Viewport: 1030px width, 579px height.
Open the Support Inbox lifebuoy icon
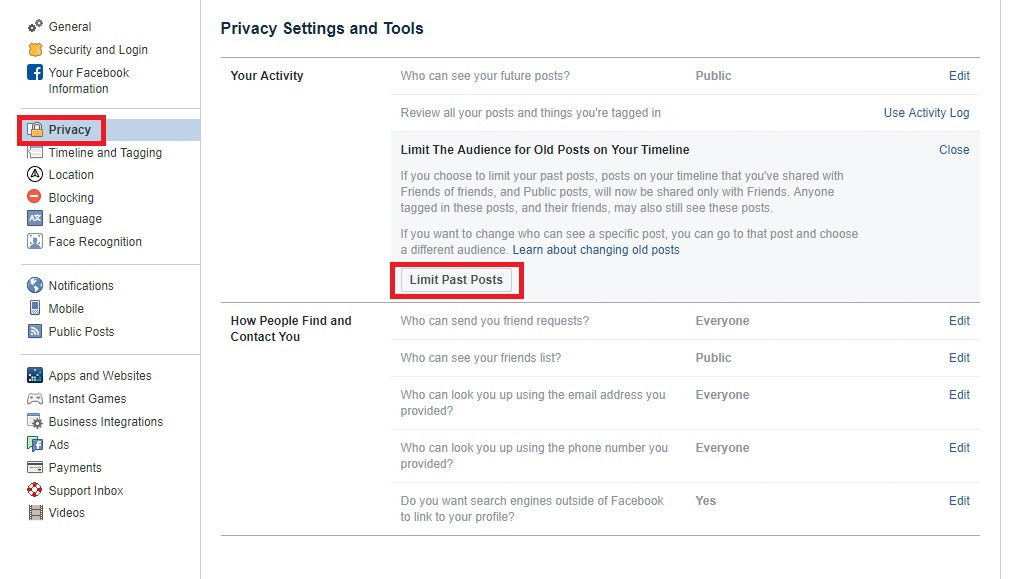(x=35, y=490)
